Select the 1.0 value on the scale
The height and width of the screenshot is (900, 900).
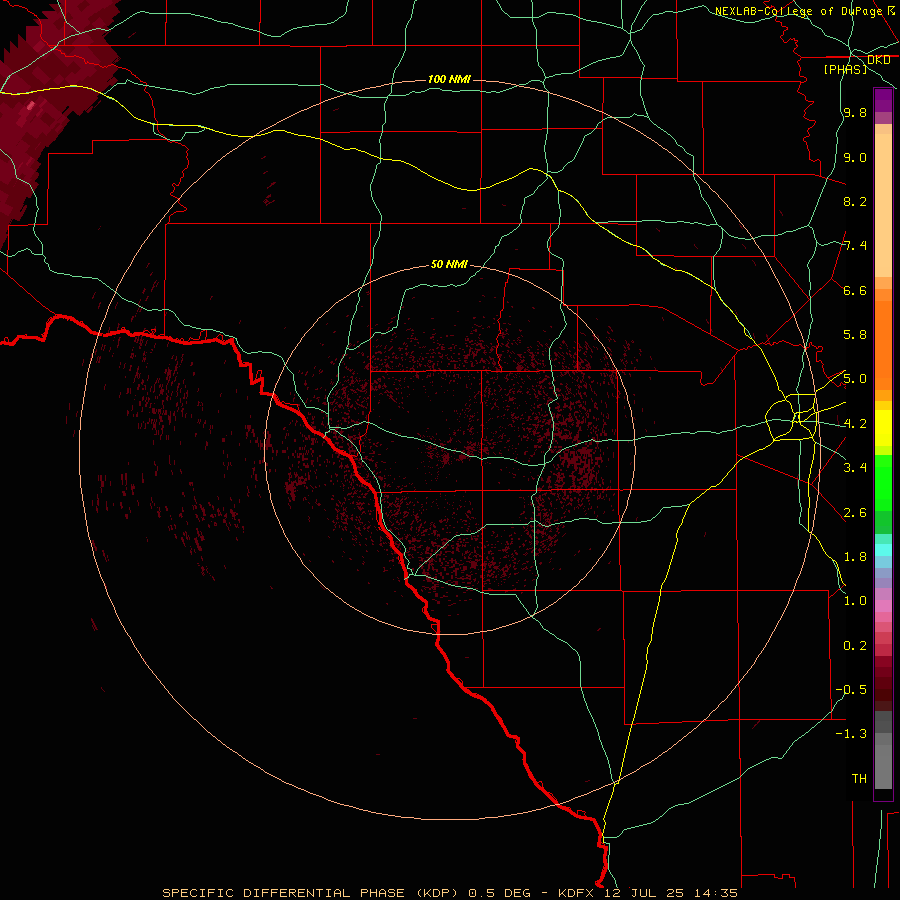click(855, 601)
